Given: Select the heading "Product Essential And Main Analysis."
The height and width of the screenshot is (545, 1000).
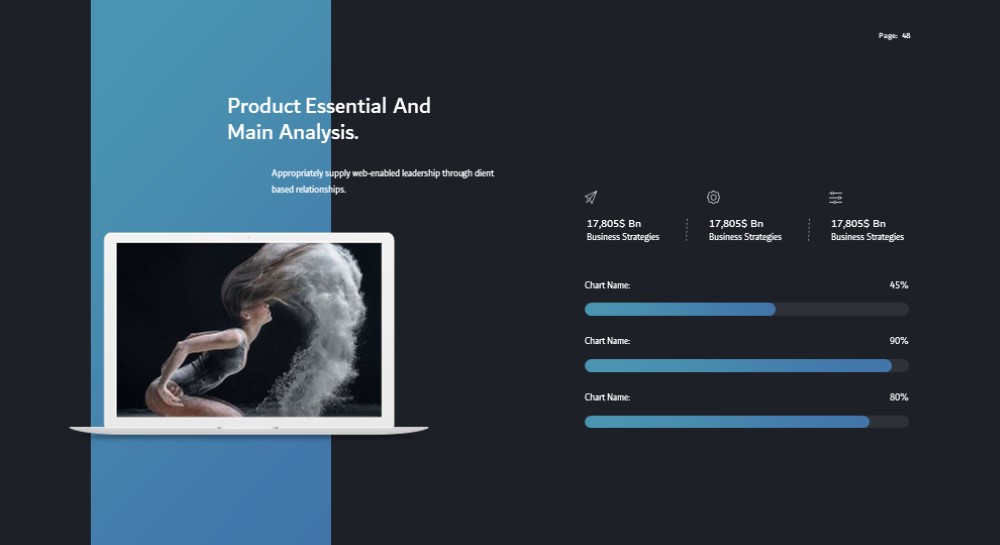Looking at the screenshot, I should pyautogui.click(x=329, y=119).
